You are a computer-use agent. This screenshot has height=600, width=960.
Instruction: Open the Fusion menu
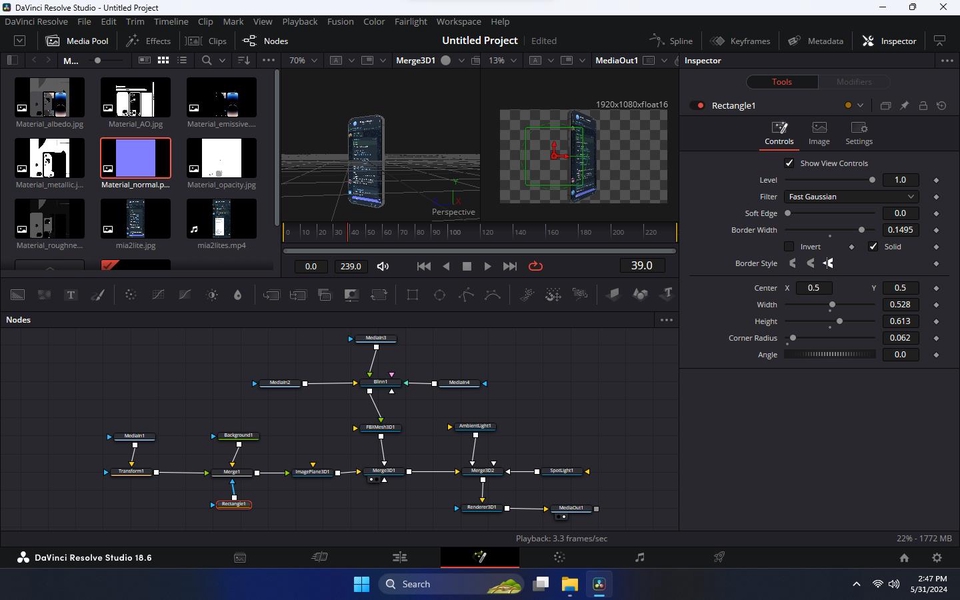340,21
